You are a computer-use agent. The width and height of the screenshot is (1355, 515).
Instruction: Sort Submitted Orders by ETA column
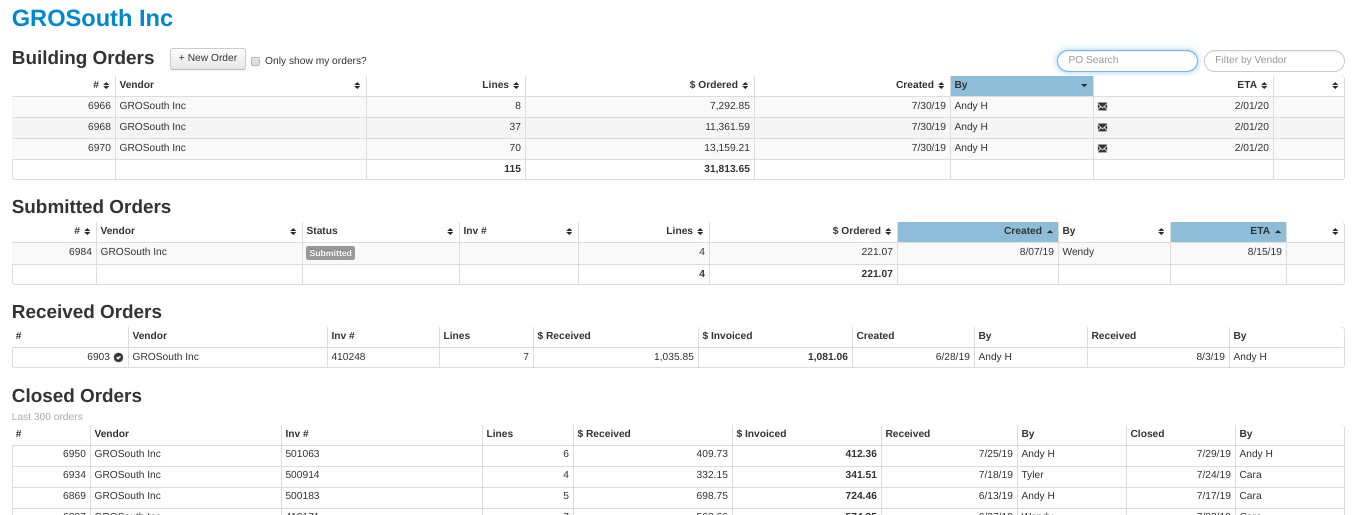1227,231
